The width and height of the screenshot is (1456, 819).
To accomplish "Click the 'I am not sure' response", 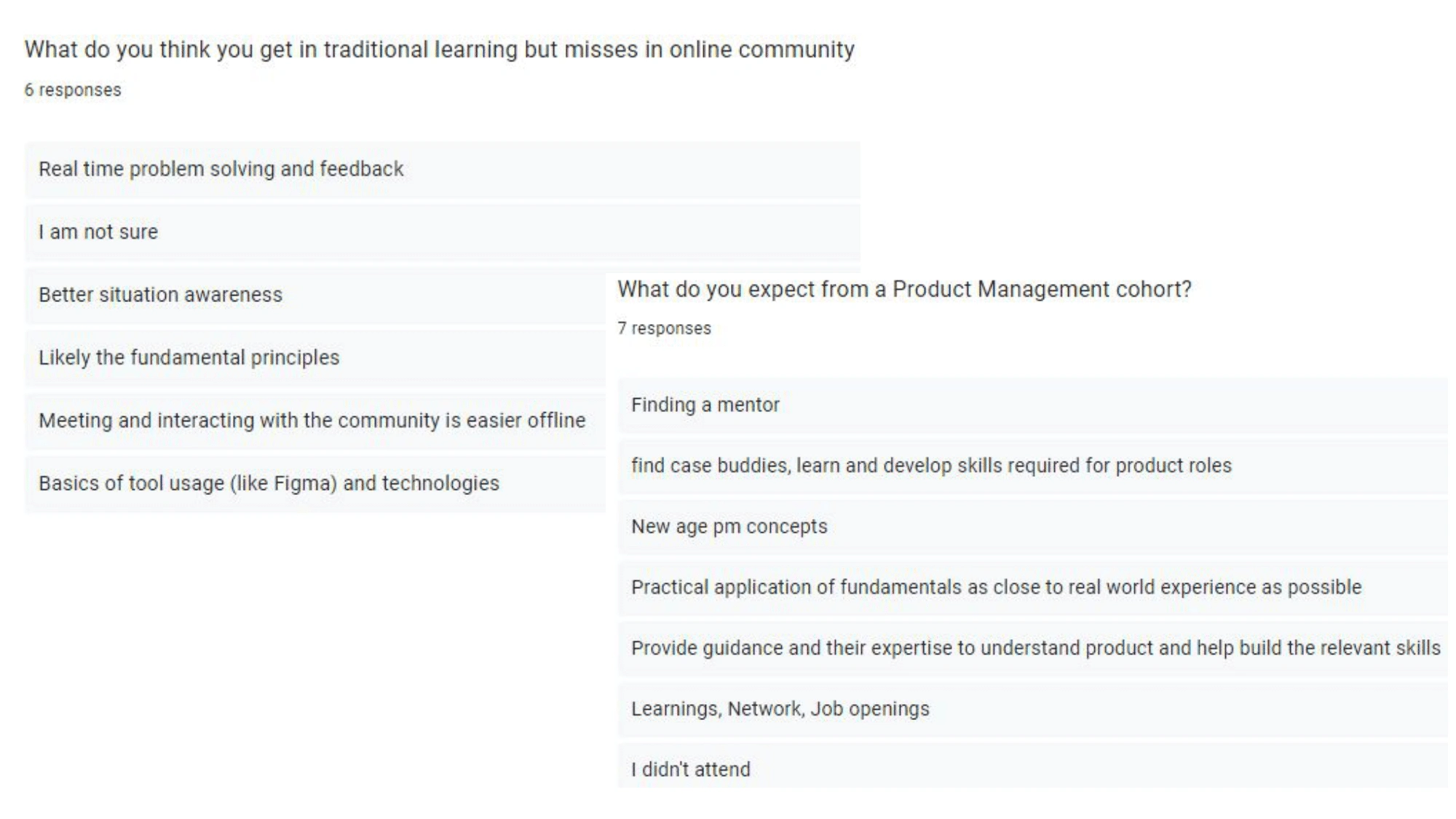I will click(x=443, y=232).
